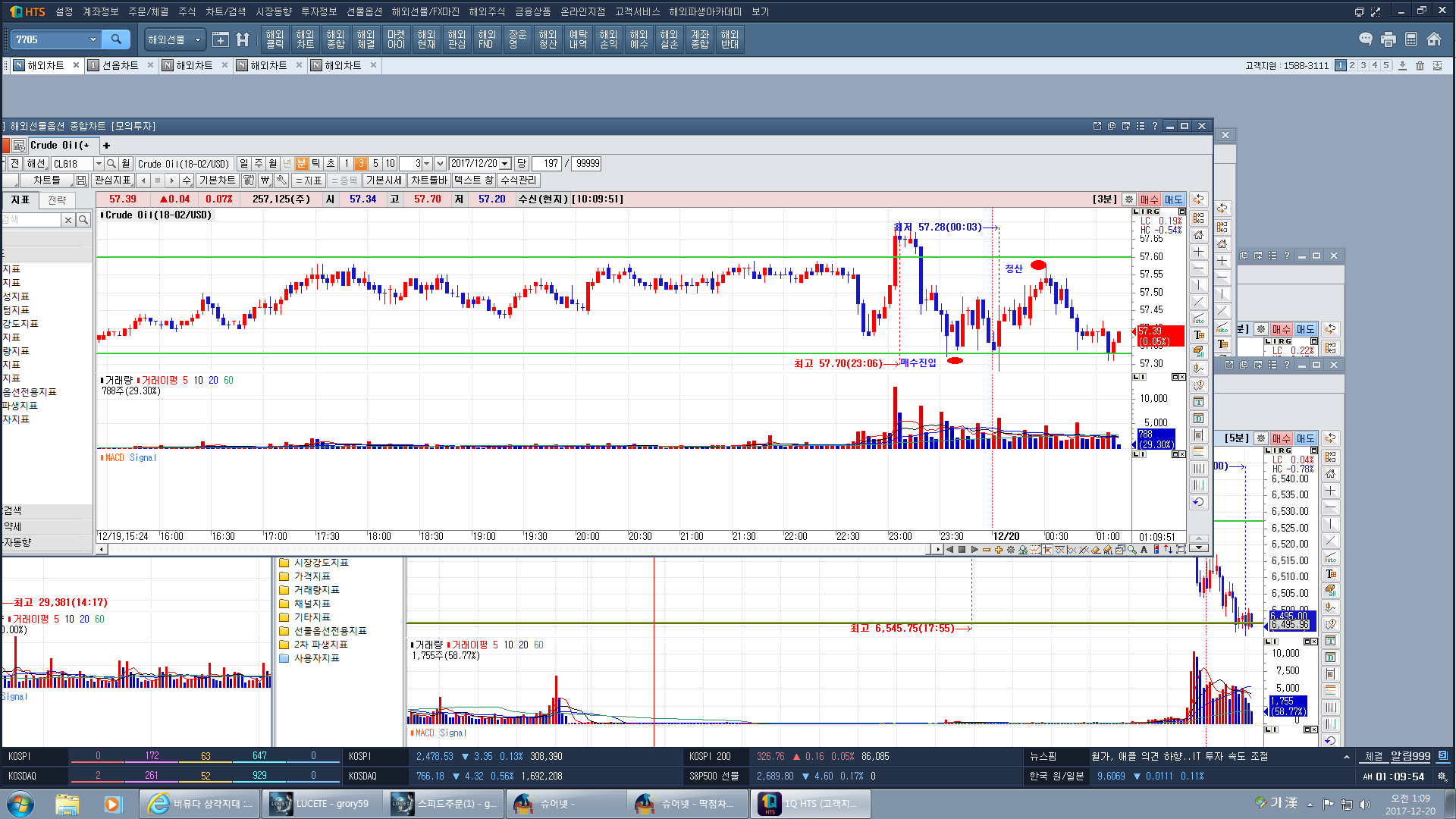Select the 틱 (tick) period toggle

click(x=315, y=164)
